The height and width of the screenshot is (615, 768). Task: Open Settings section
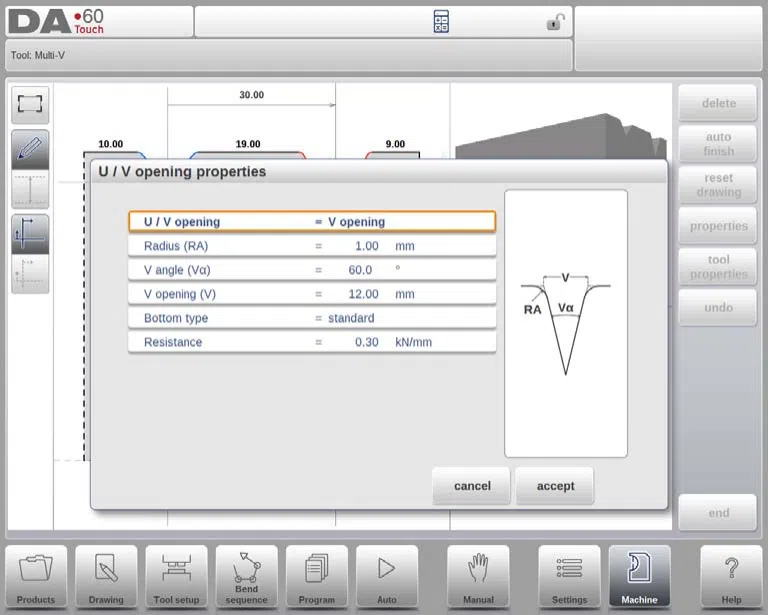pos(569,577)
